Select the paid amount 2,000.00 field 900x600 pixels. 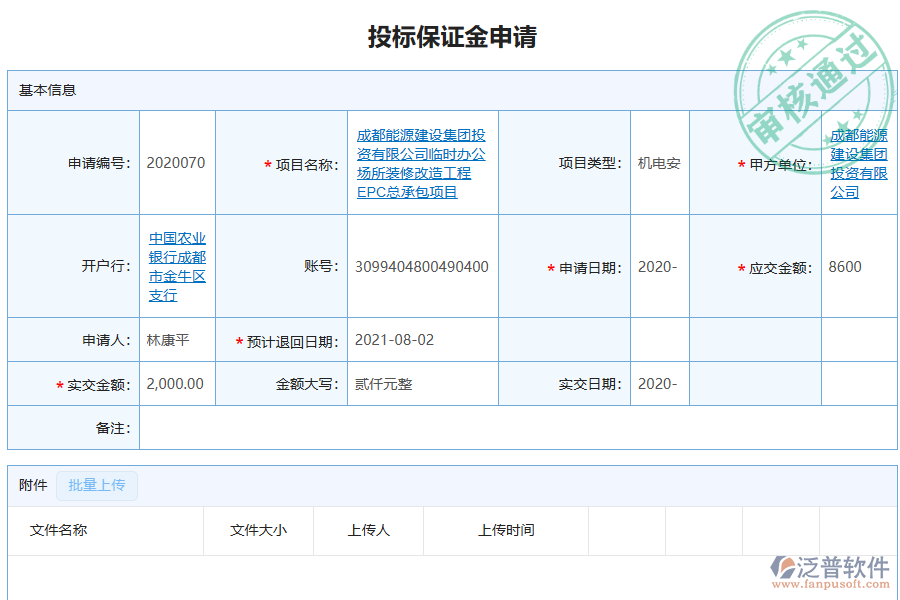pos(175,383)
